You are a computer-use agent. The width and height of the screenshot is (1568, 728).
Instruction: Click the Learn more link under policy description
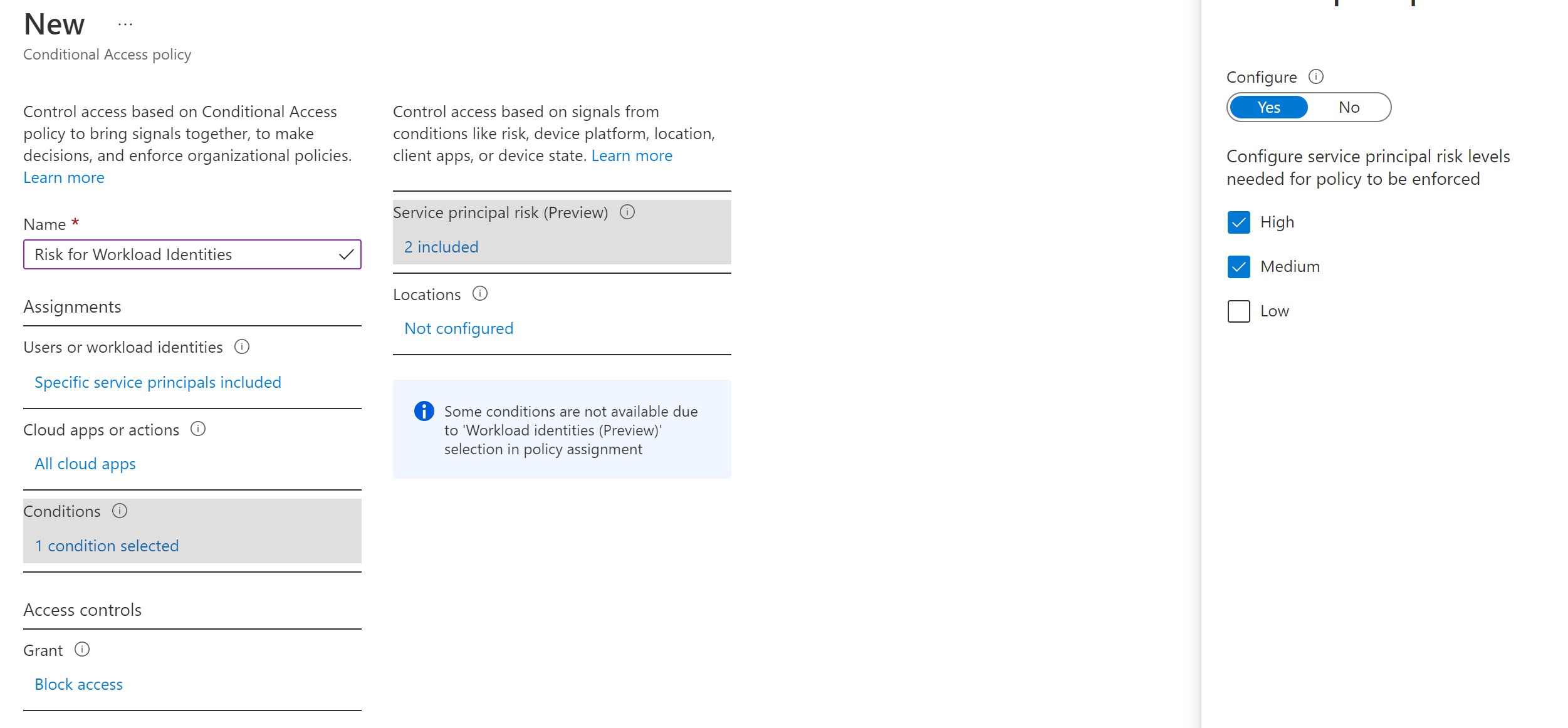[x=63, y=177]
